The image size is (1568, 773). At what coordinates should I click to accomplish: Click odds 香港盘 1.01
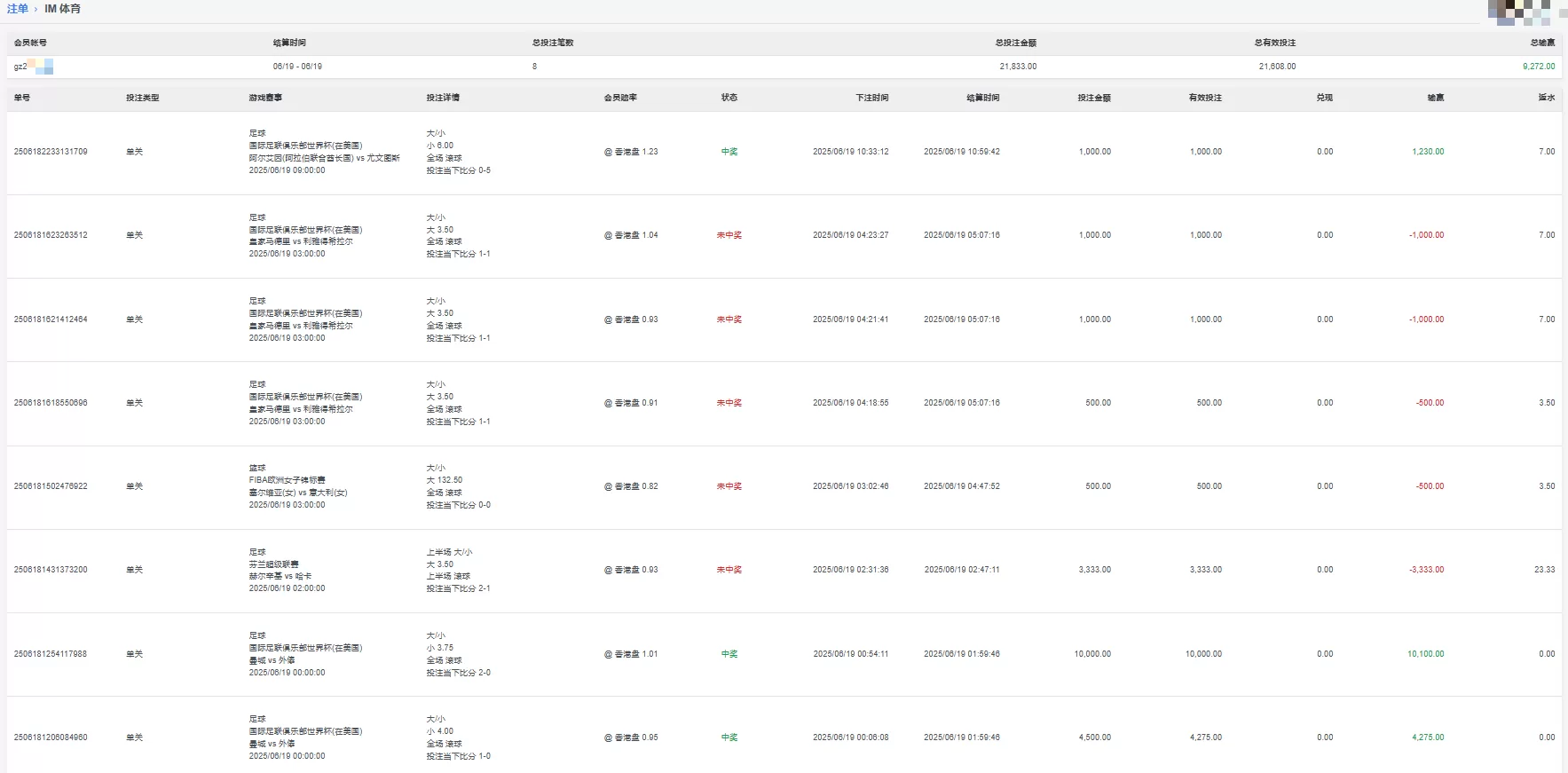[631, 654]
